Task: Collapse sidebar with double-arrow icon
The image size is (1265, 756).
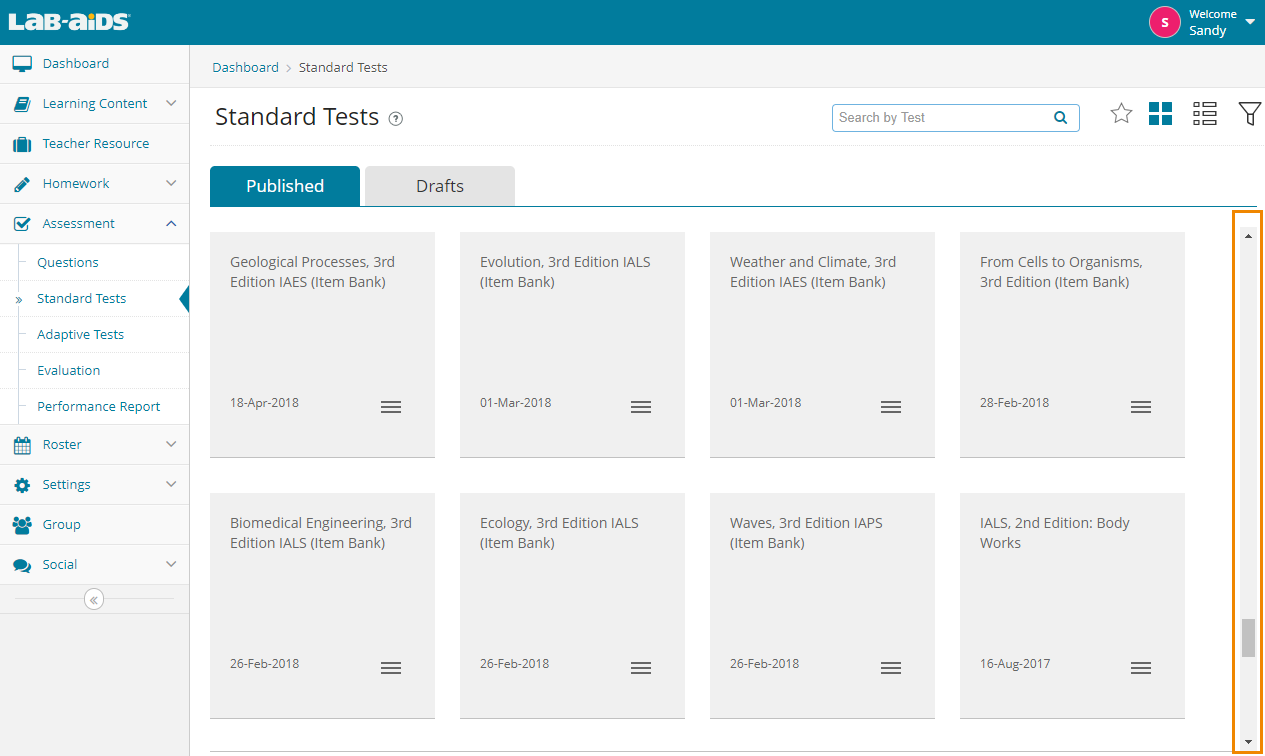Action: coord(94,600)
